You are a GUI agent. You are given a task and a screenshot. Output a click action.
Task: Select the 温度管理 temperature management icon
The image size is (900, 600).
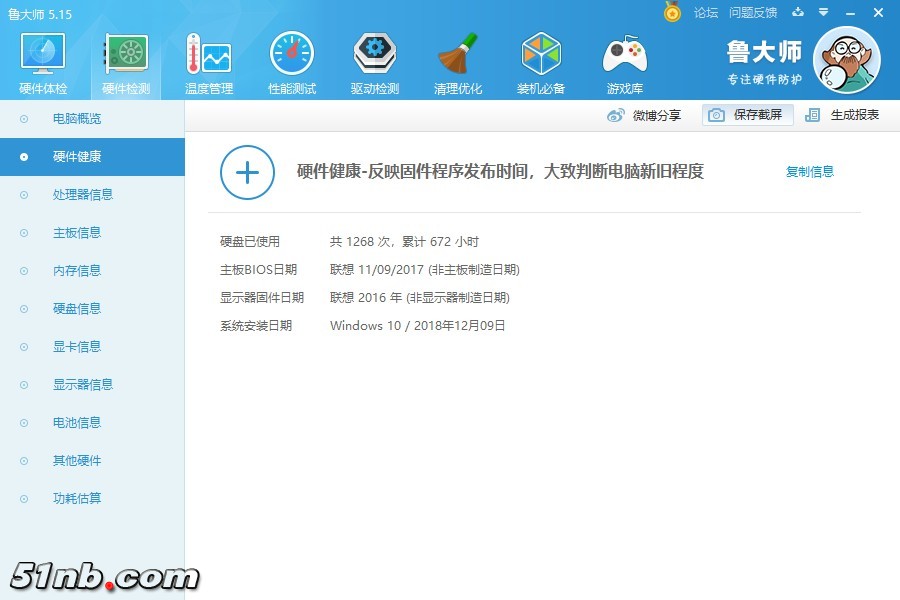pos(207,60)
